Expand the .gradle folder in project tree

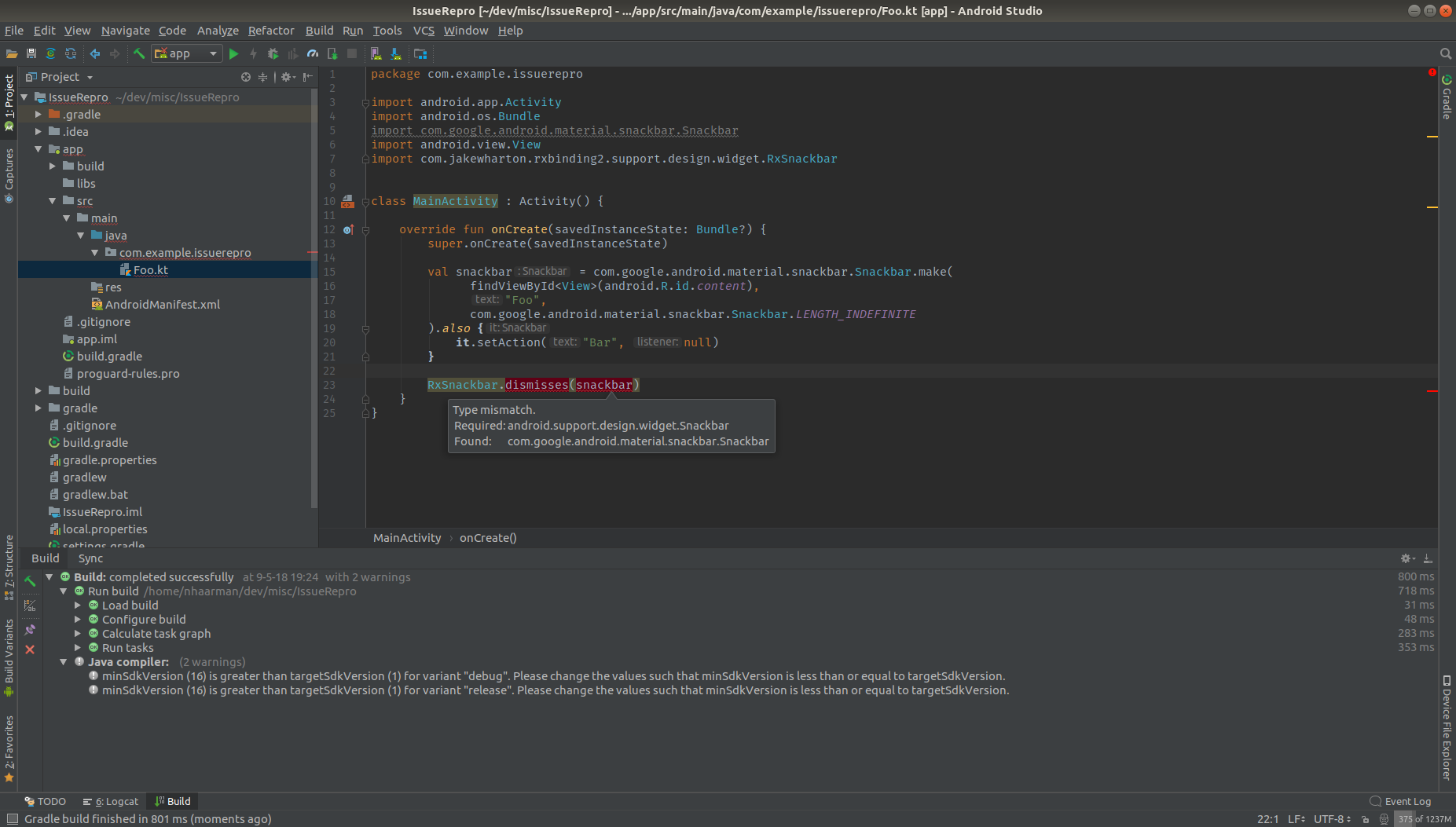point(39,115)
